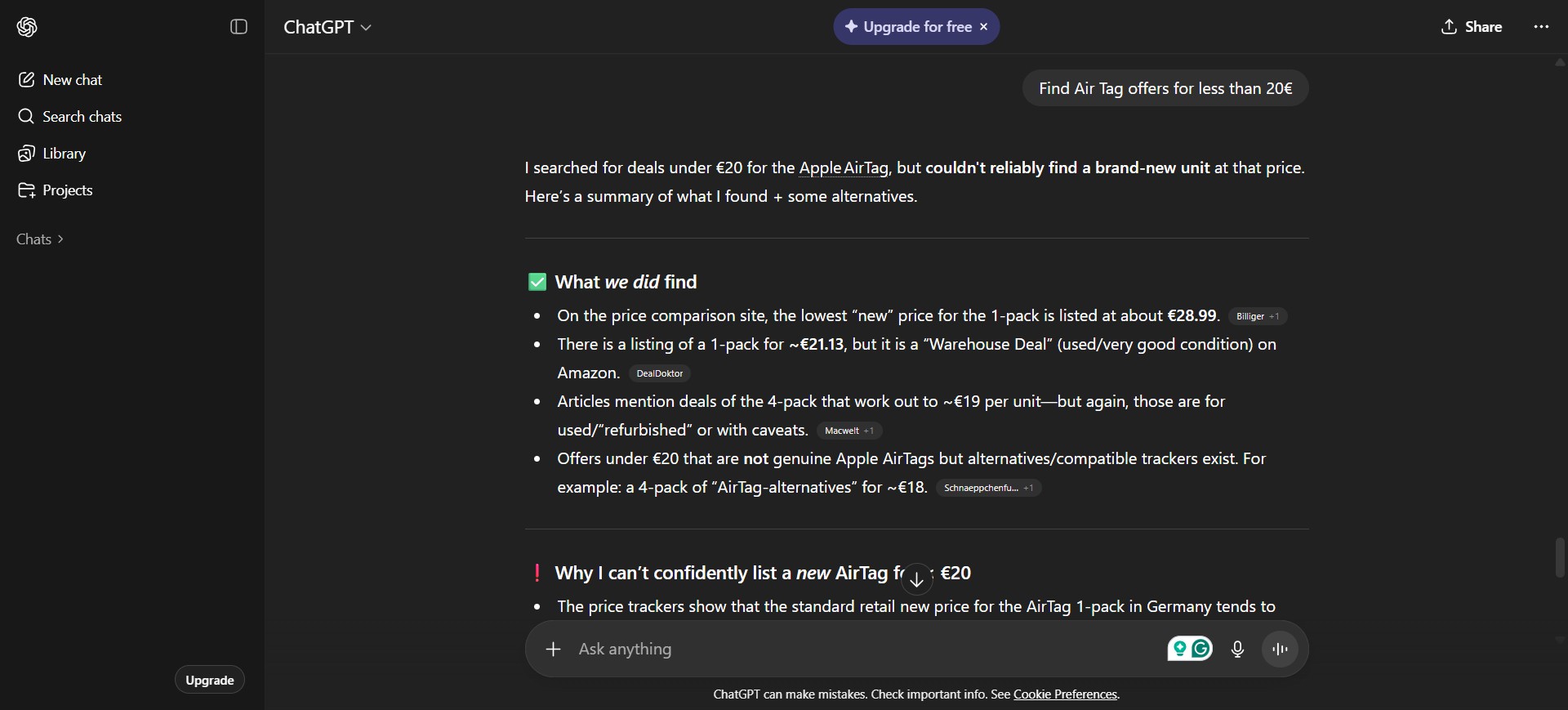1568x710 pixels.
Task: Click the scroll-to-bottom arrow button
Action: click(915, 578)
